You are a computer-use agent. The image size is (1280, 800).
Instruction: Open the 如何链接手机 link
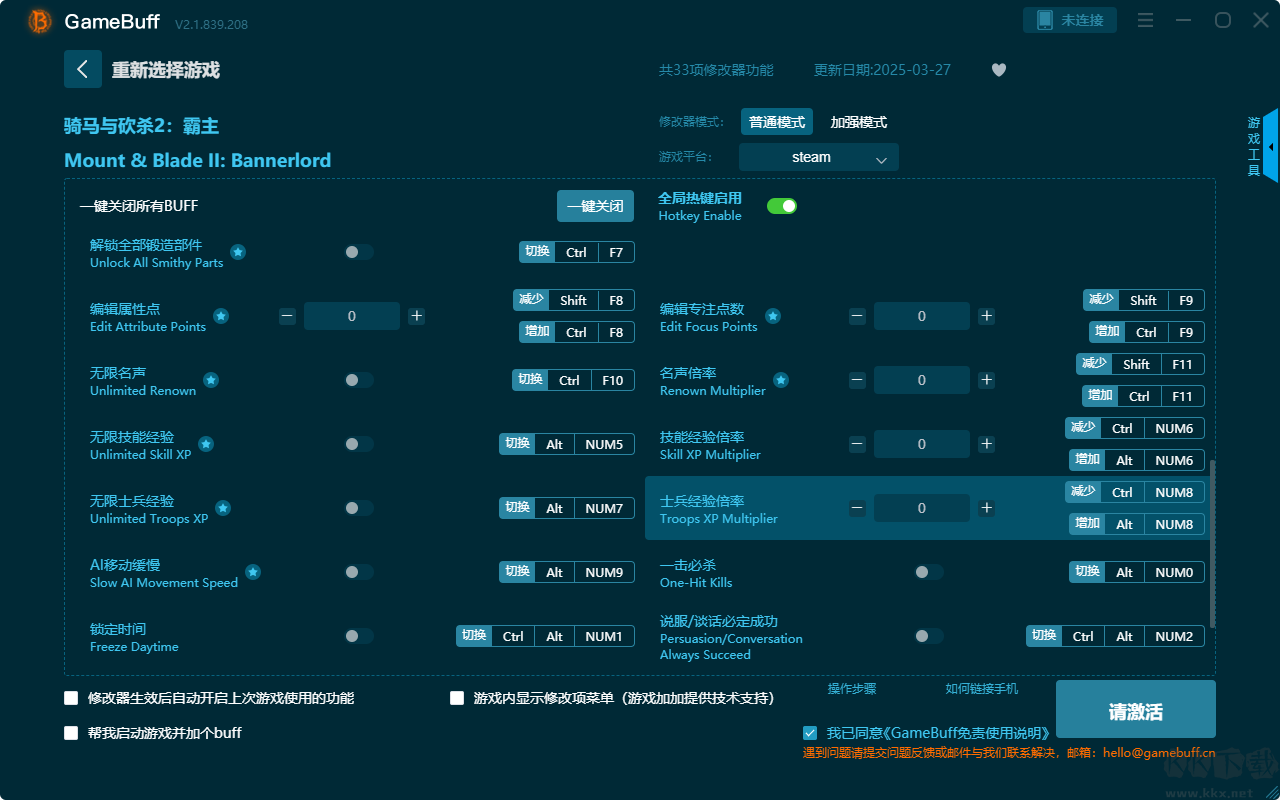click(982, 689)
